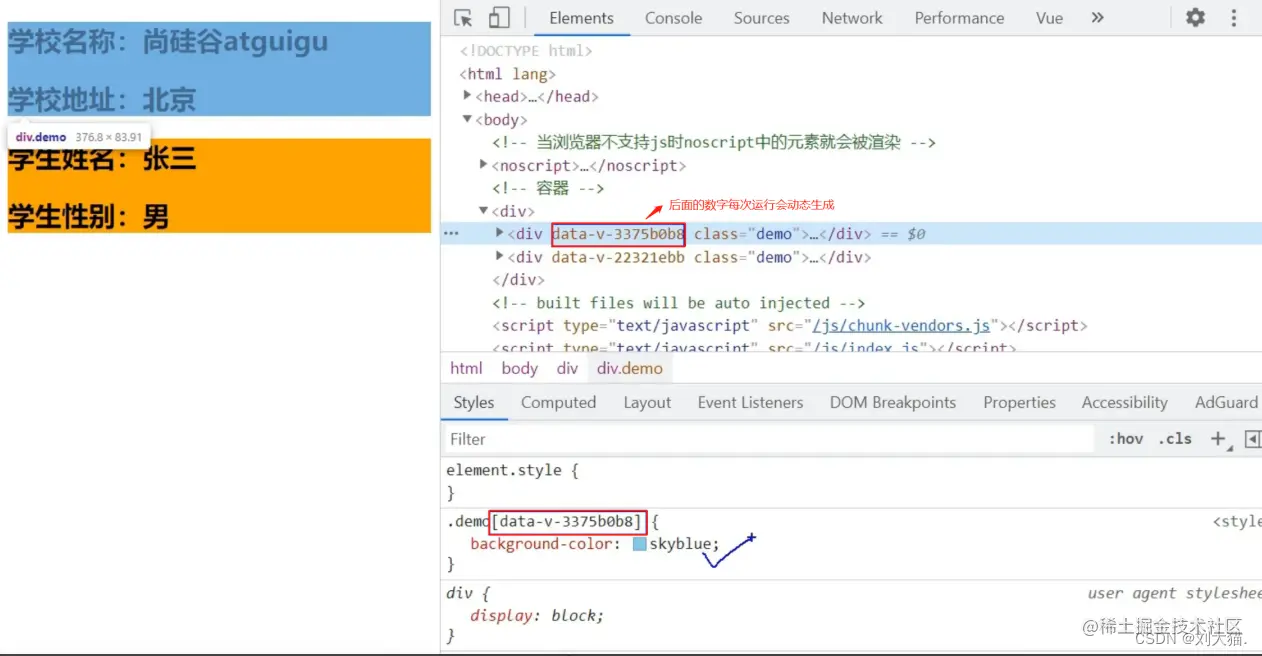Select div.demo in the breadcrumb bar
The width and height of the screenshot is (1262, 656).
coord(630,368)
